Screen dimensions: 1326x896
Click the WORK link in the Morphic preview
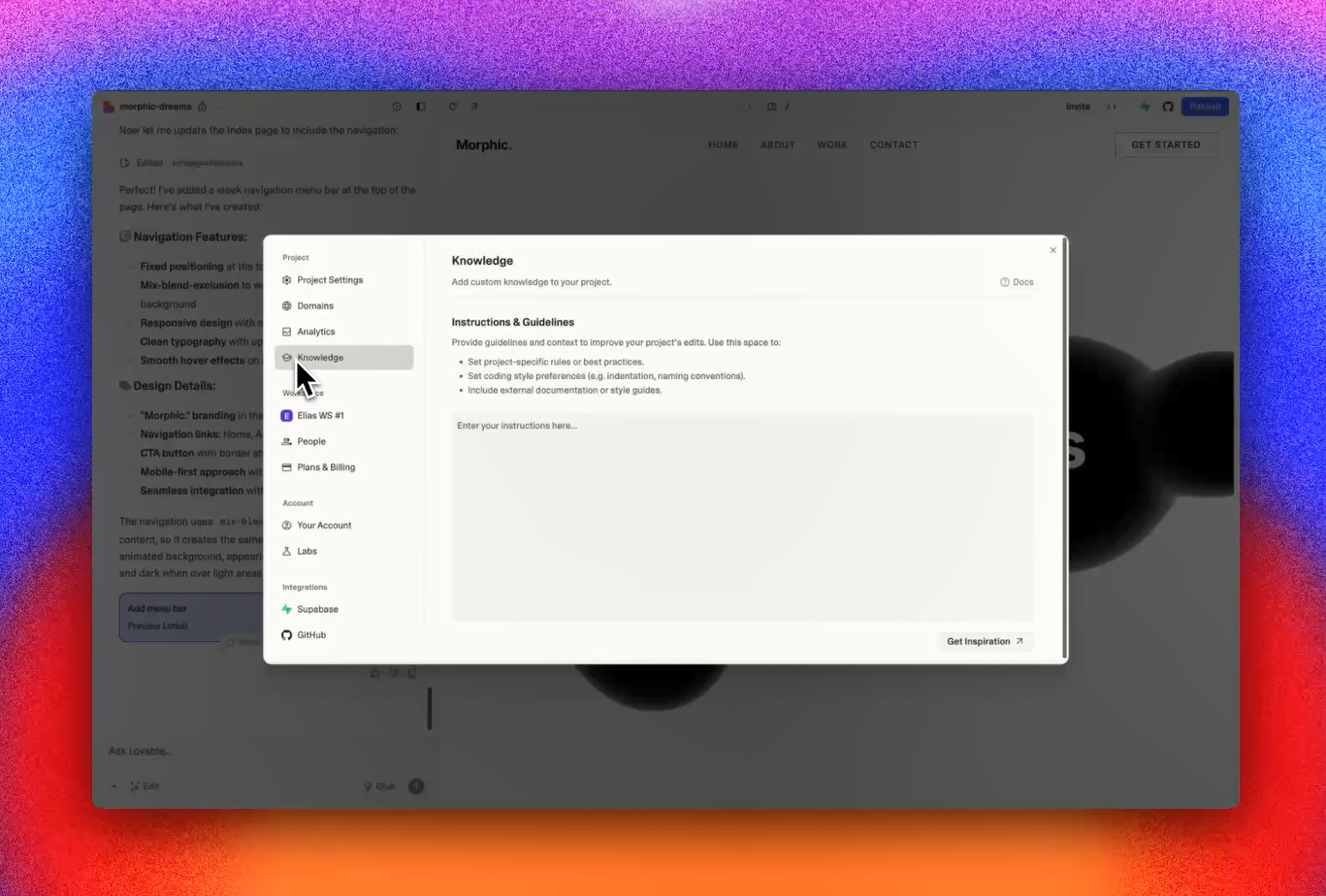click(832, 145)
